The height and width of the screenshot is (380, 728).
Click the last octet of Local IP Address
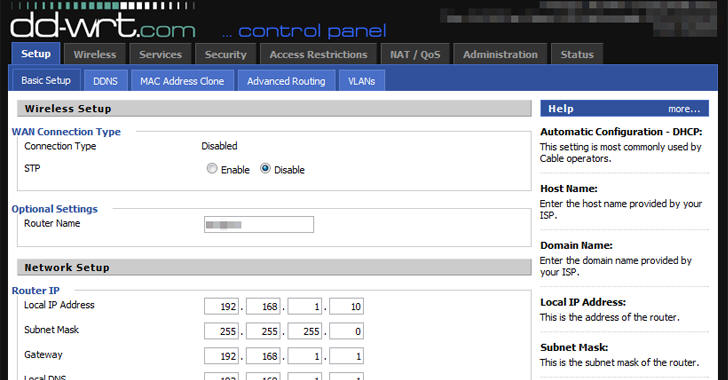(346, 307)
